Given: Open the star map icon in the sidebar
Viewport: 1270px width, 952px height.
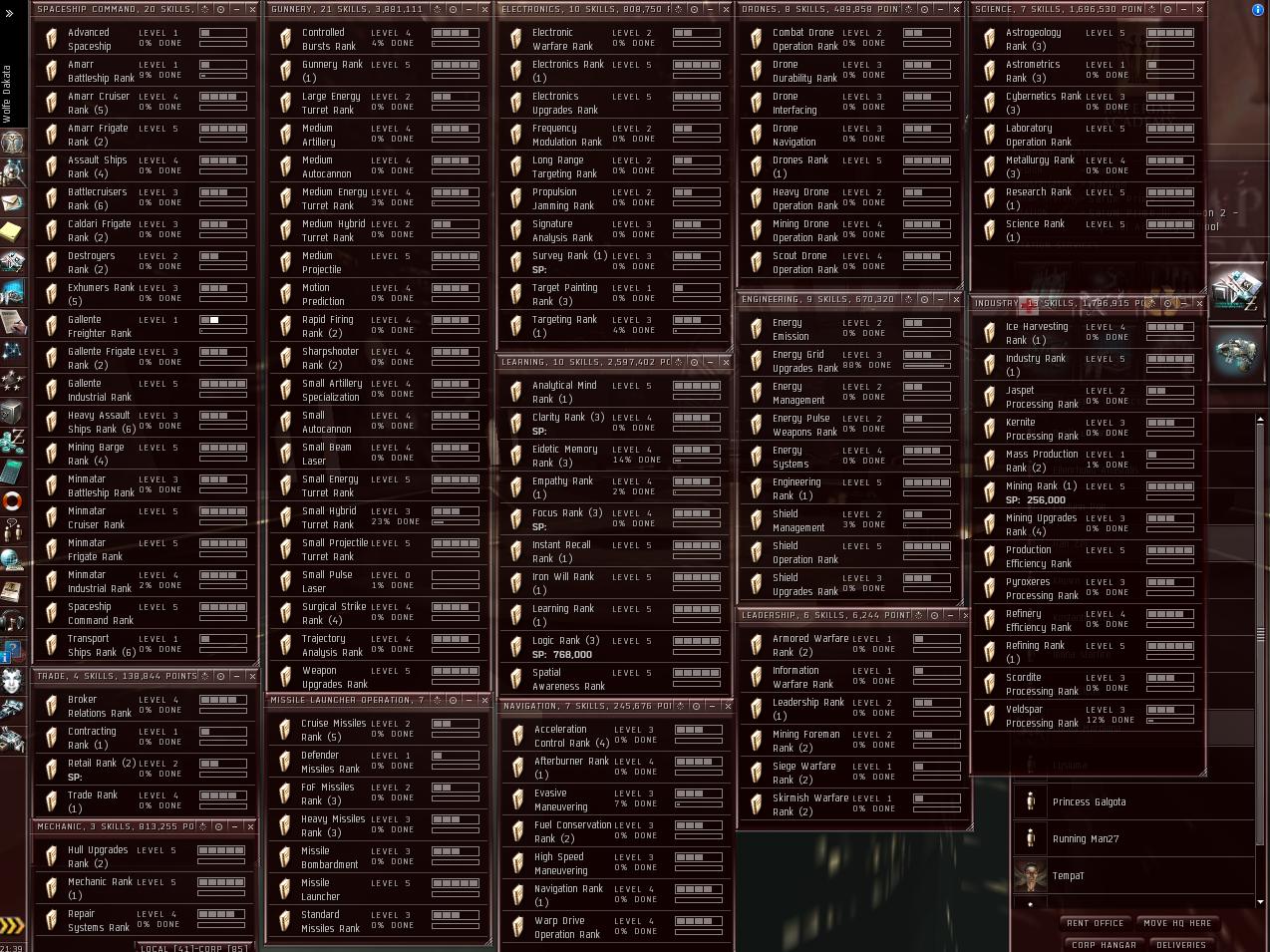Looking at the screenshot, I should (12, 351).
